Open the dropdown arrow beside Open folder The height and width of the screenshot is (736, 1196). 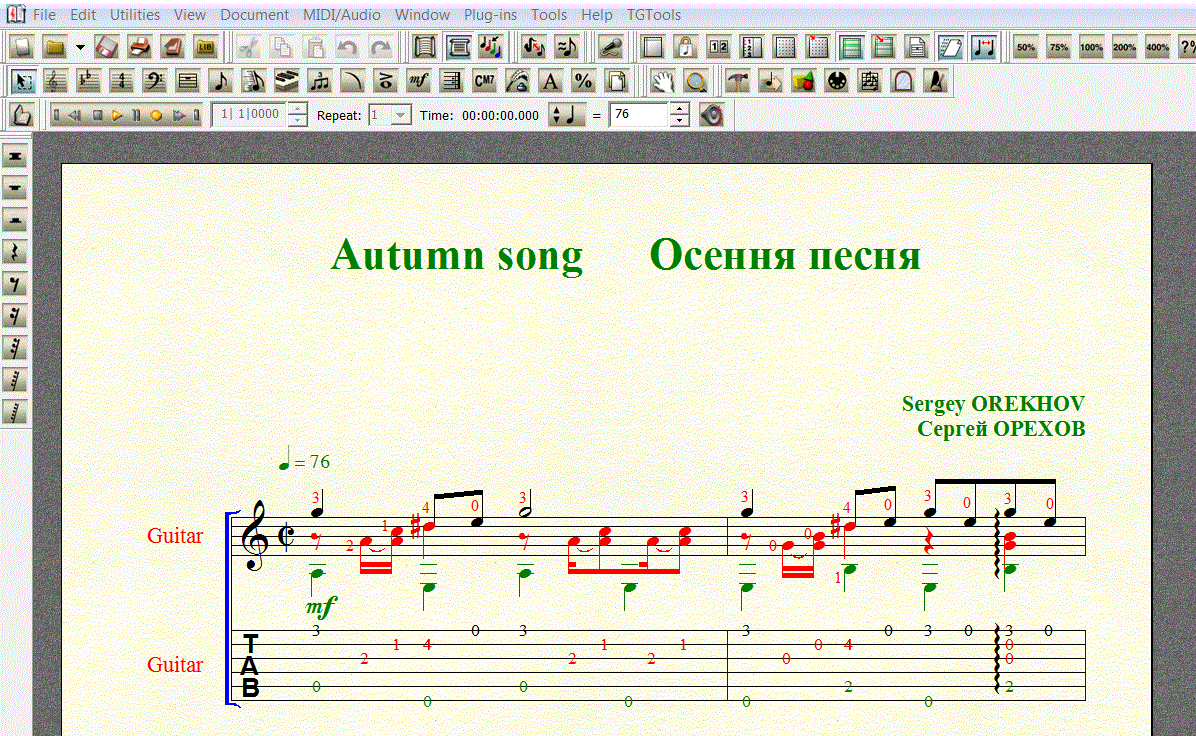(x=80, y=47)
